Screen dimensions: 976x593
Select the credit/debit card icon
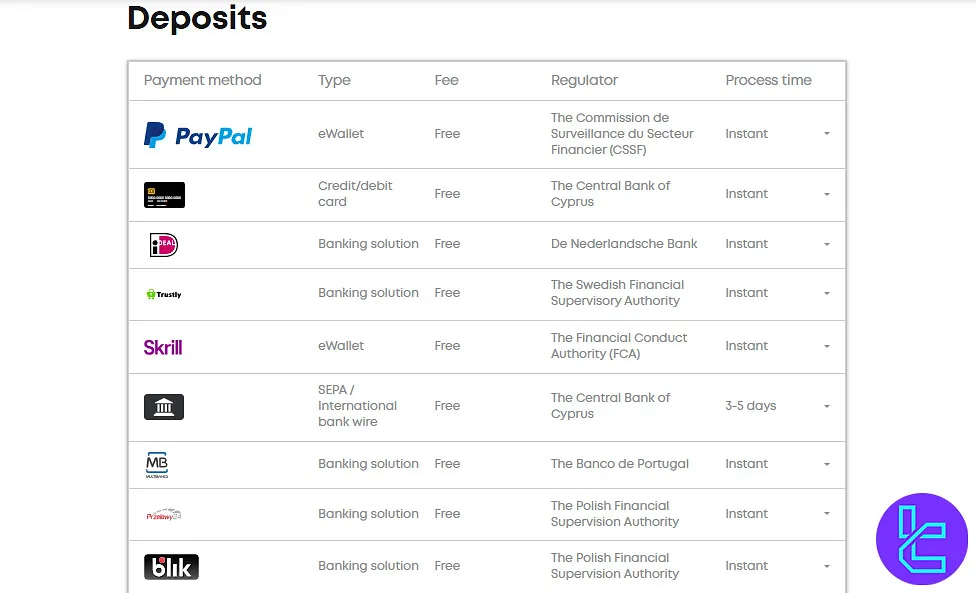[x=163, y=195]
